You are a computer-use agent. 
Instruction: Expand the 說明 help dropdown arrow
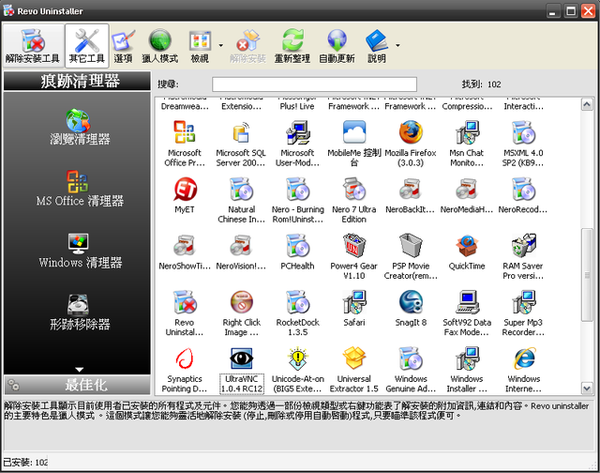pyautogui.click(x=398, y=46)
